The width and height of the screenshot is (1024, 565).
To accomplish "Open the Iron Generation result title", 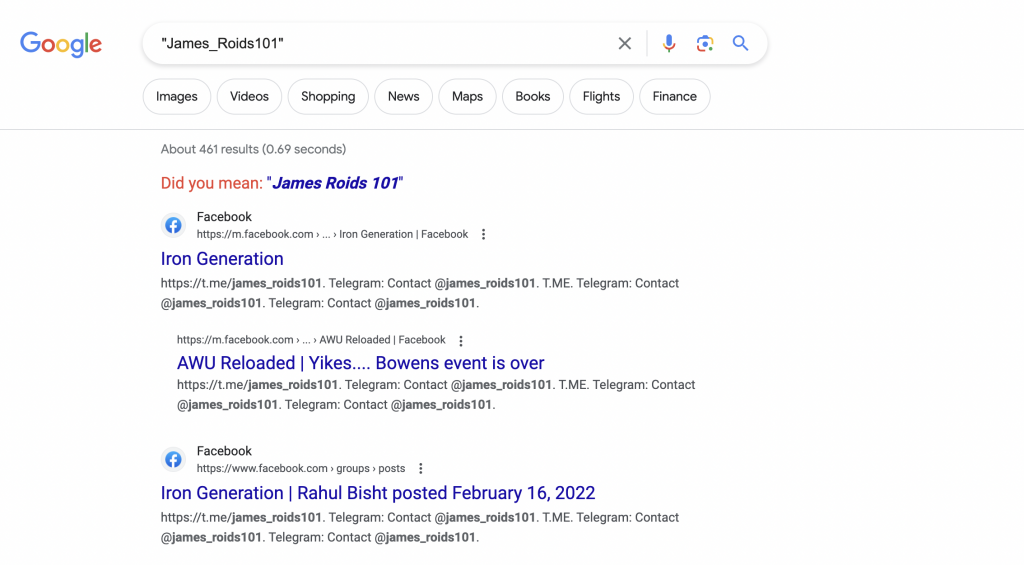I will (222, 259).
